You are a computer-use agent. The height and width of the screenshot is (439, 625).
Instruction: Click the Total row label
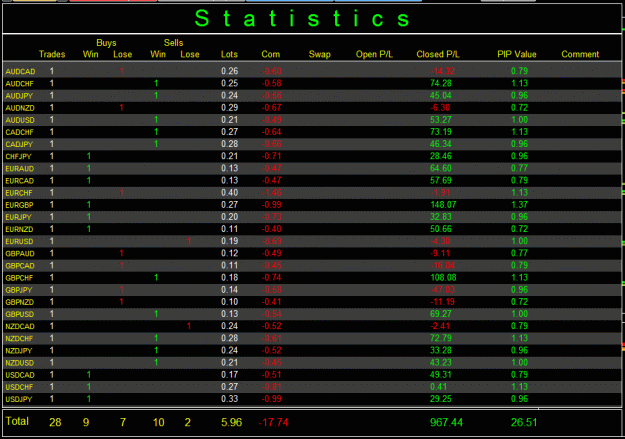pos(17,421)
